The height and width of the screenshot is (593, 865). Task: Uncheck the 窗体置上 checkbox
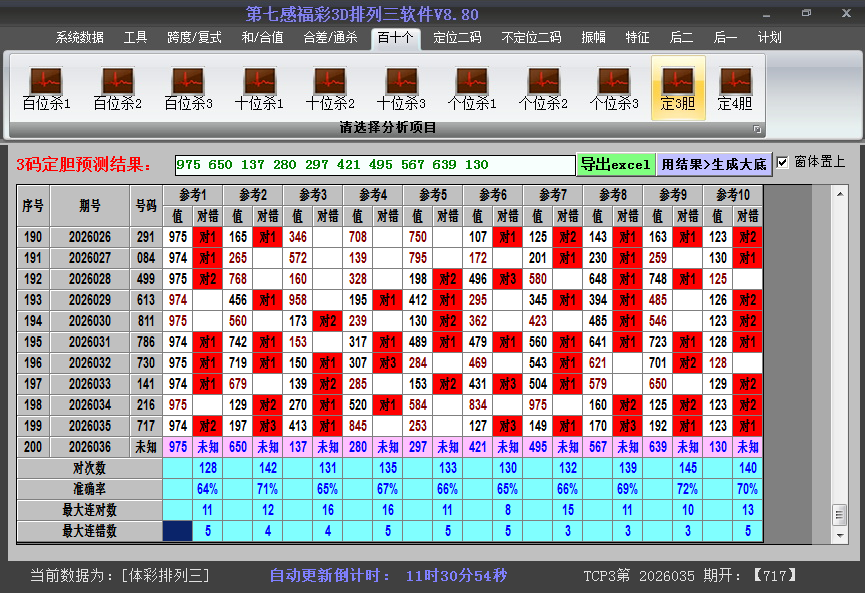pyautogui.click(x=782, y=162)
